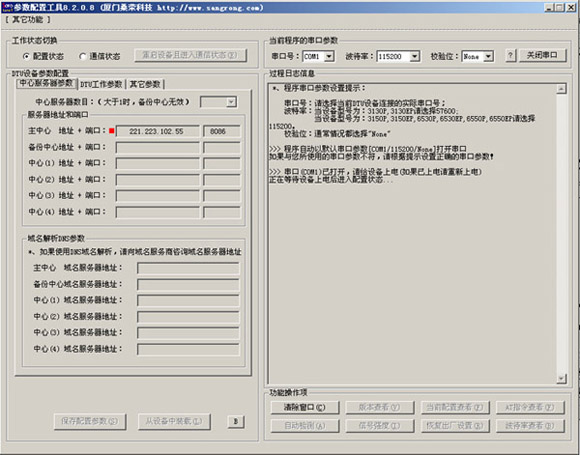Click the red indicator beside 主中心 address
Image resolution: width=580 pixels, height=455 pixels.
[x=111, y=131]
